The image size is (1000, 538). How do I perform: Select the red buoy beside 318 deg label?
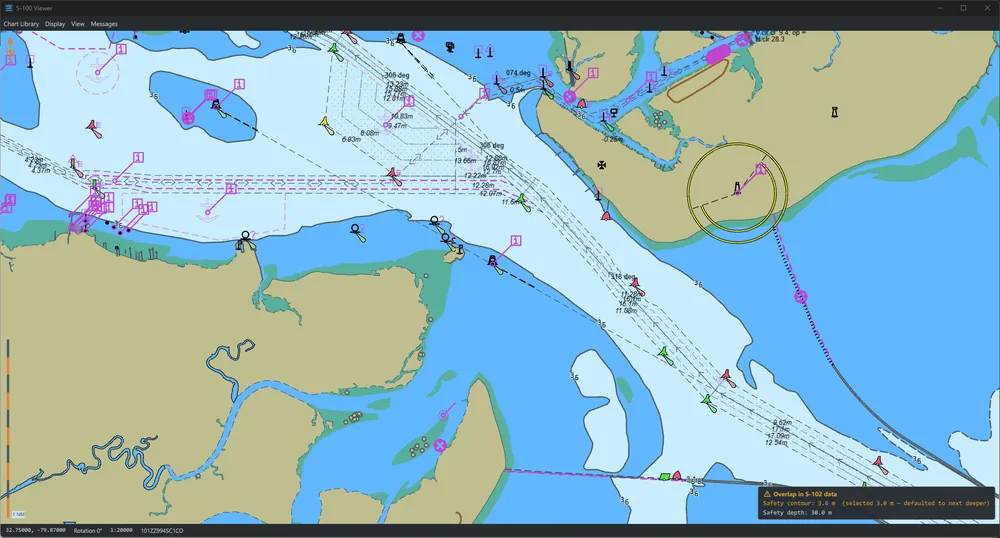point(636,287)
